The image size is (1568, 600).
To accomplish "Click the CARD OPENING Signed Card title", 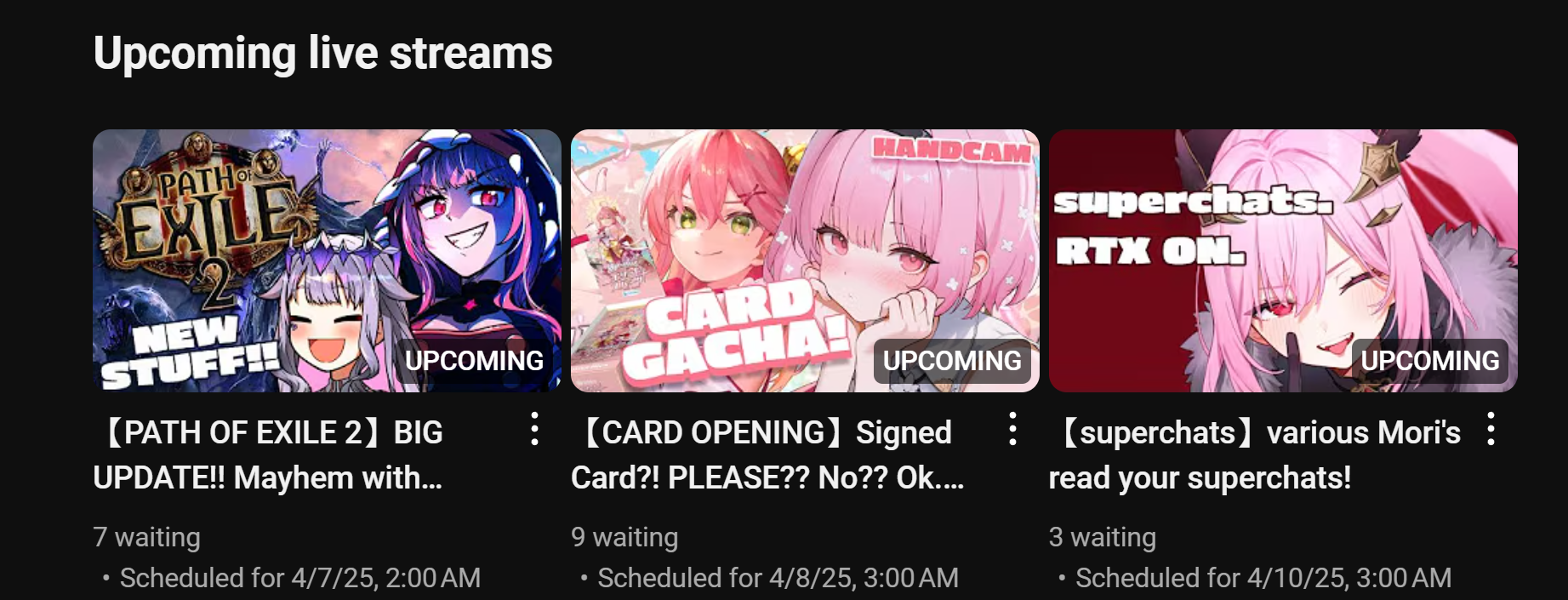I will [x=767, y=455].
